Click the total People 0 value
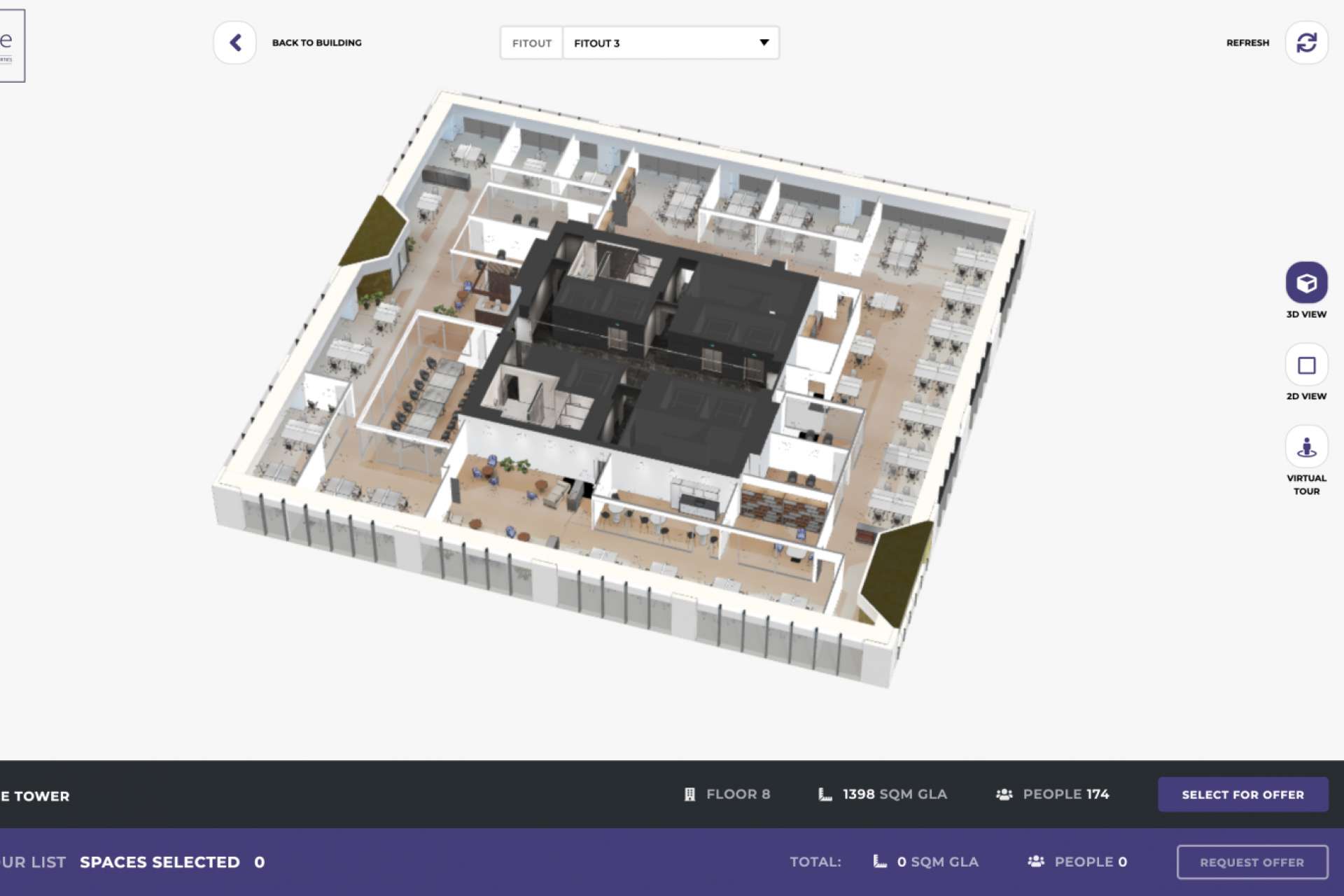Image resolution: width=1344 pixels, height=896 pixels. 1091,862
